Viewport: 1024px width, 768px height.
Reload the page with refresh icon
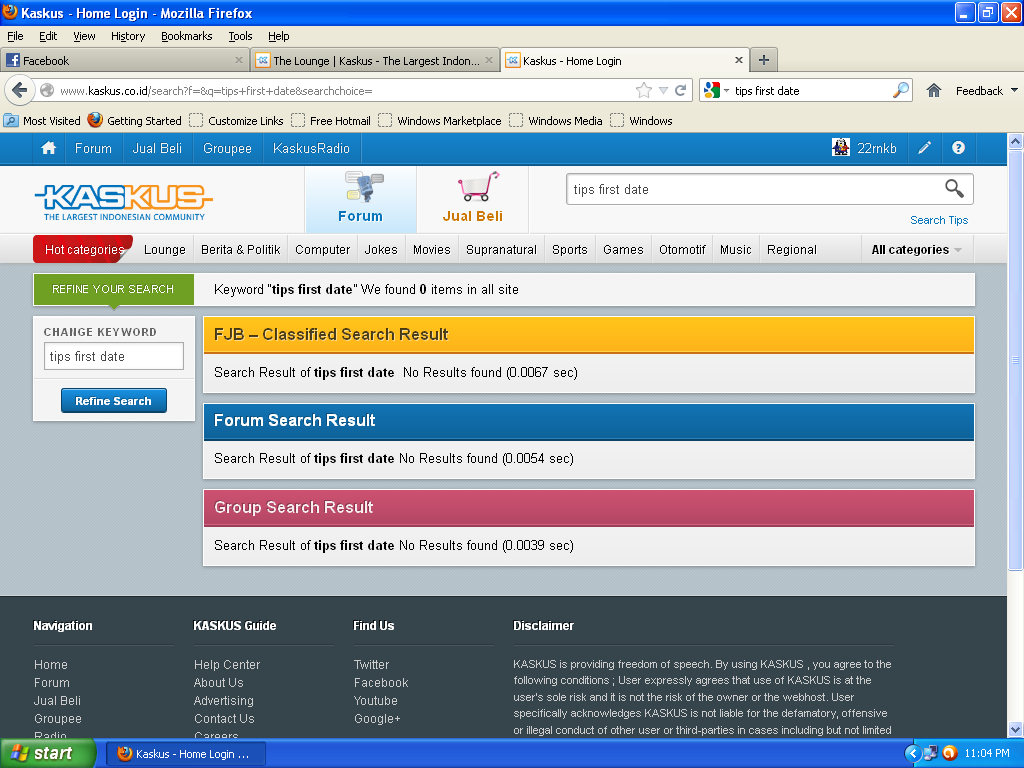pyautogui.click(x=680, y=90)
